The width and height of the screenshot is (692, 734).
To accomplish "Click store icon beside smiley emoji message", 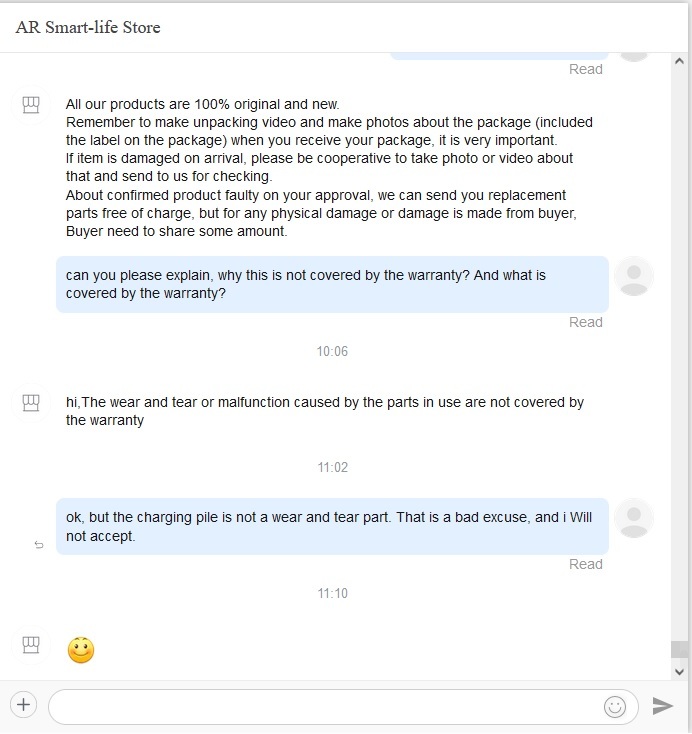I will click(x=31, y=645).
